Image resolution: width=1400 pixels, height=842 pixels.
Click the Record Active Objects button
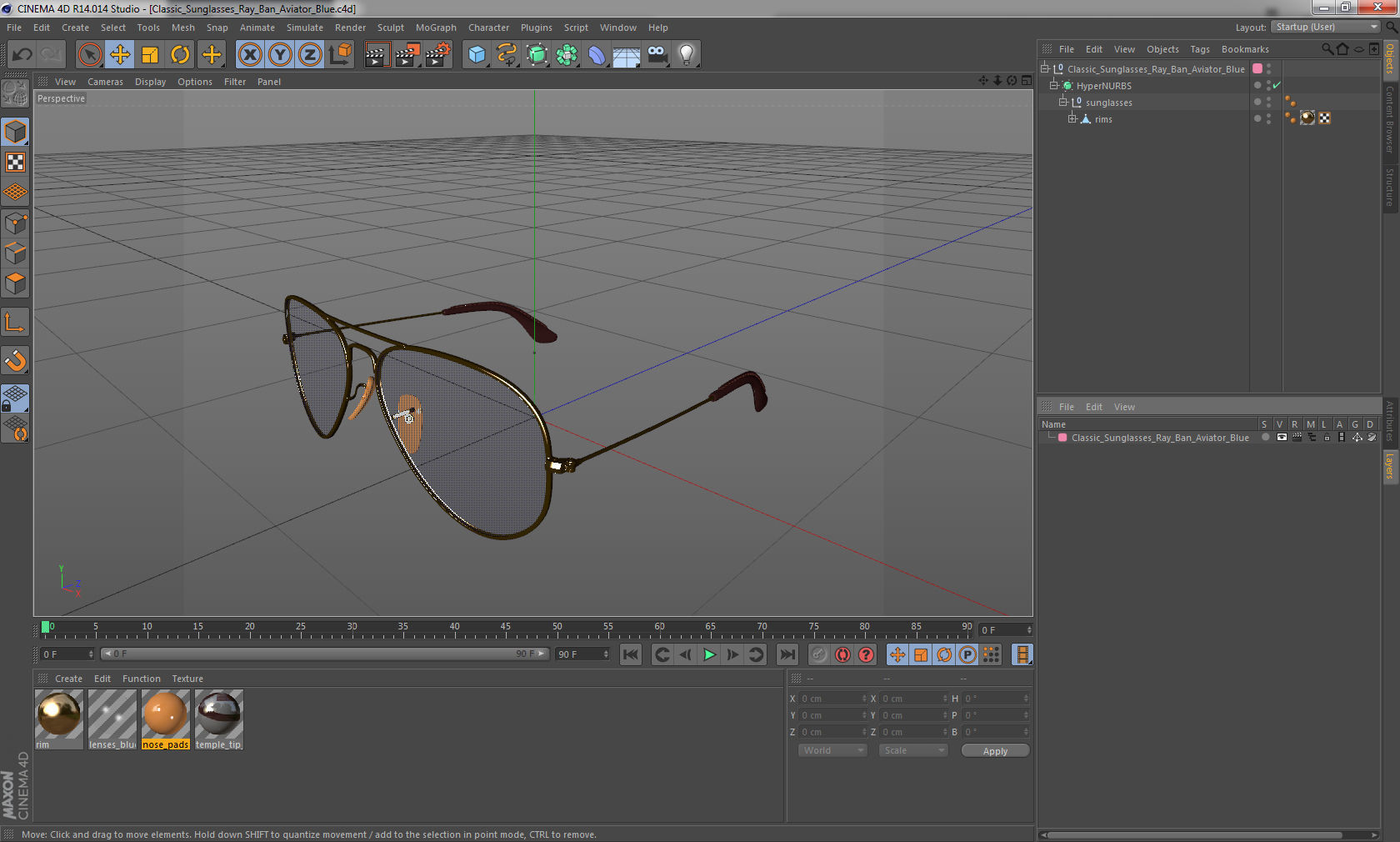tap(819, 654)
